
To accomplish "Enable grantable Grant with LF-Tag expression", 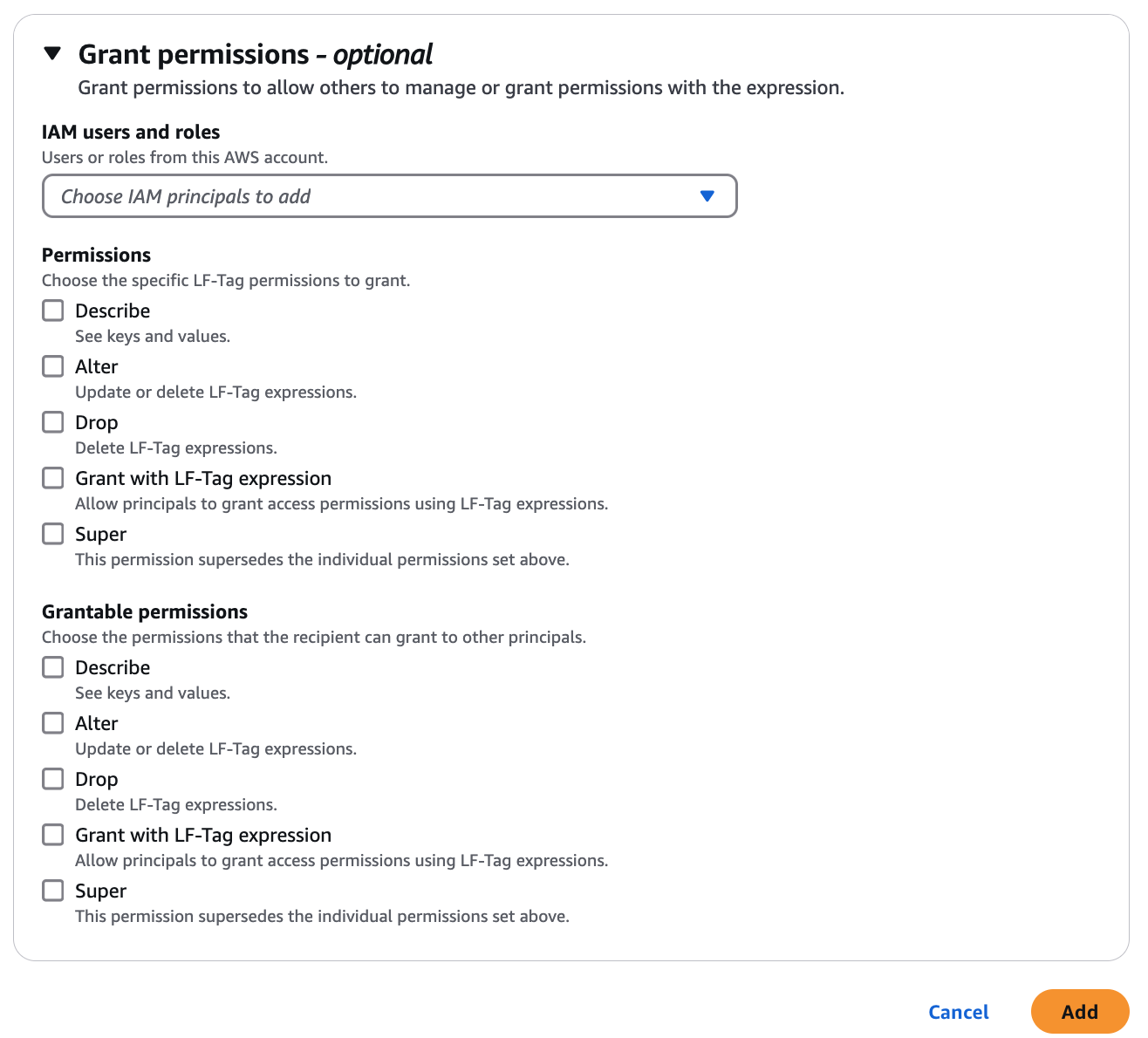I will pyautogui.click(x=52, y=834).
